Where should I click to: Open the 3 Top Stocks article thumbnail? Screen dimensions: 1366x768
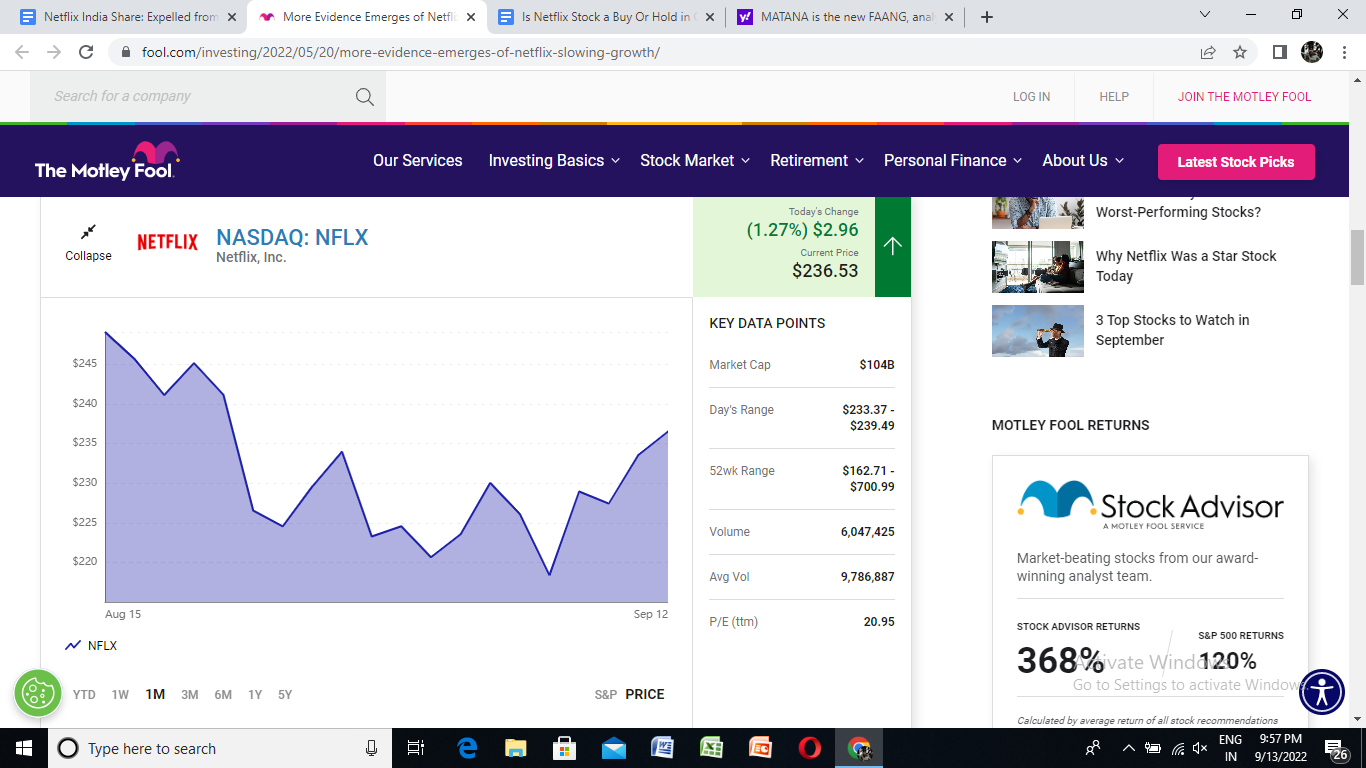point(1038,331)
